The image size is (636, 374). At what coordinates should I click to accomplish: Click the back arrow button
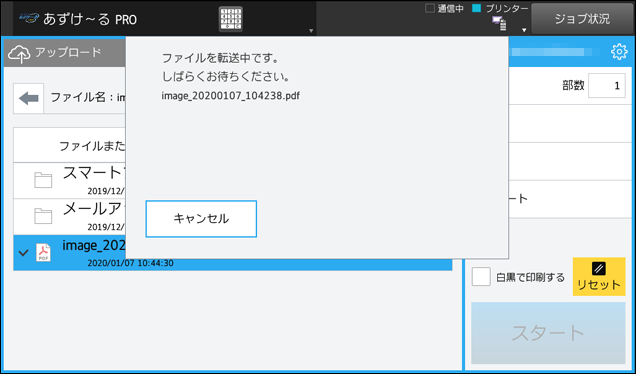click(x=28, y=98)
